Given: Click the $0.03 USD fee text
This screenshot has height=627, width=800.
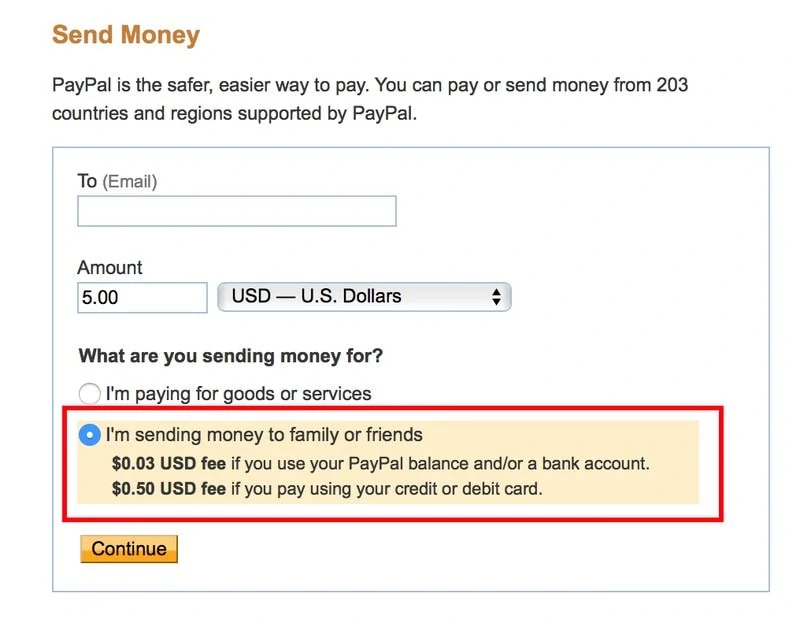Looking at the screenshot, I should tap(169, 463).
